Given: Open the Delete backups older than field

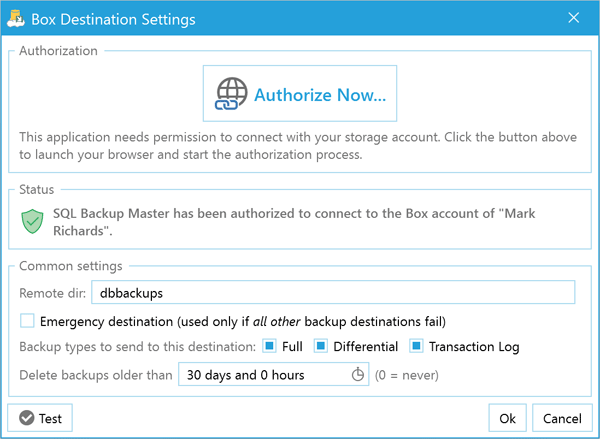Looking at the screenshot, I should pyautogui.click(x=273, y=374).
